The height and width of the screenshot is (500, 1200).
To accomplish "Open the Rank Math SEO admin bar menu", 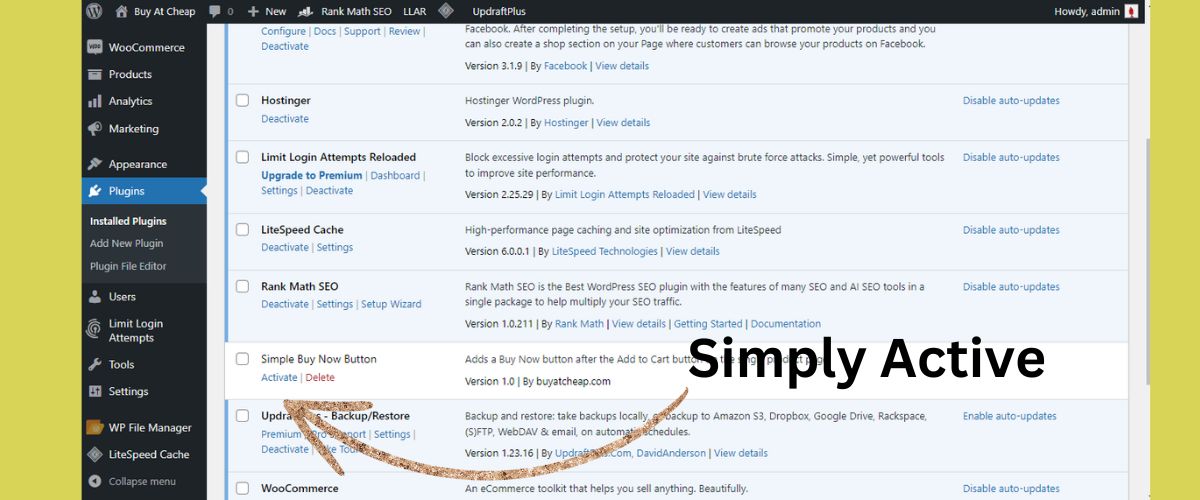I will tap(345, 11).
